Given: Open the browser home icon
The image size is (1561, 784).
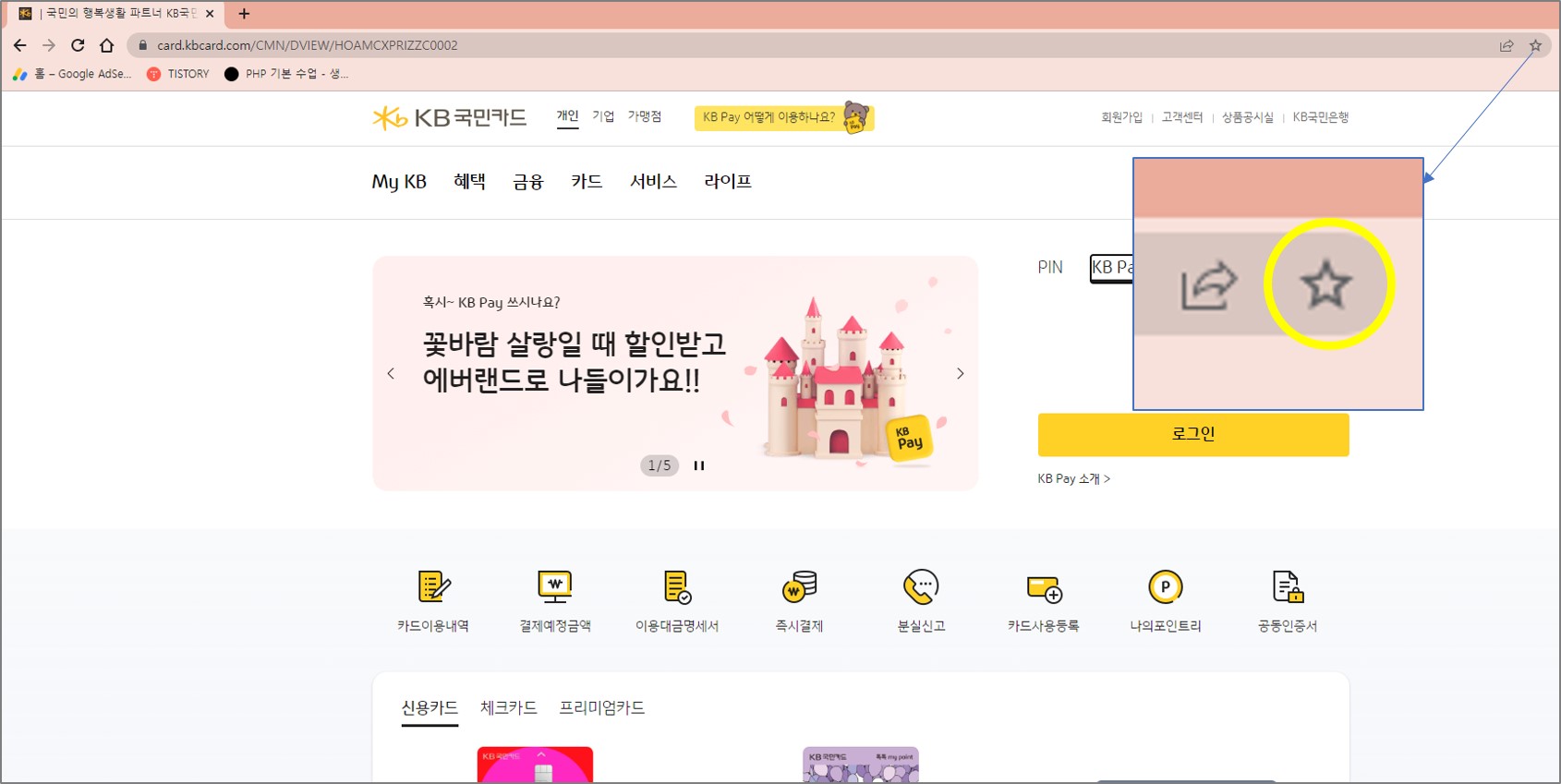Looking at the screenshot, I should point(106,45).
